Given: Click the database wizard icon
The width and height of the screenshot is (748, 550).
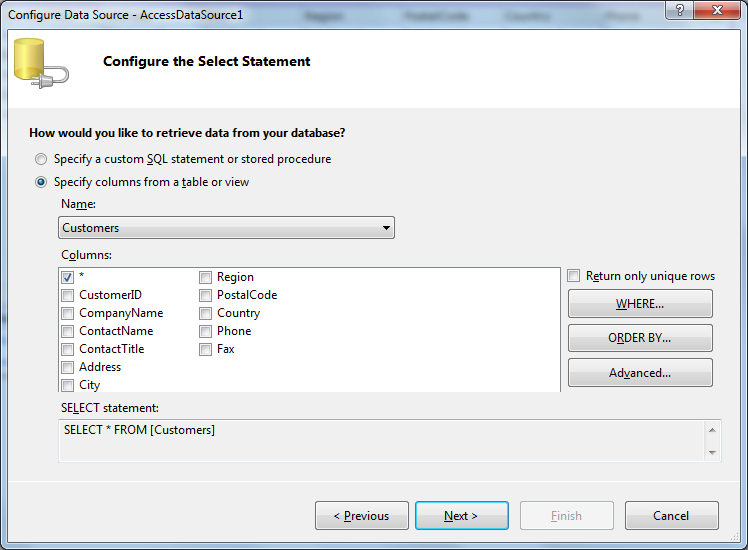Looking at the screenshot, I should pyautogui.click(x=40, y=62).
